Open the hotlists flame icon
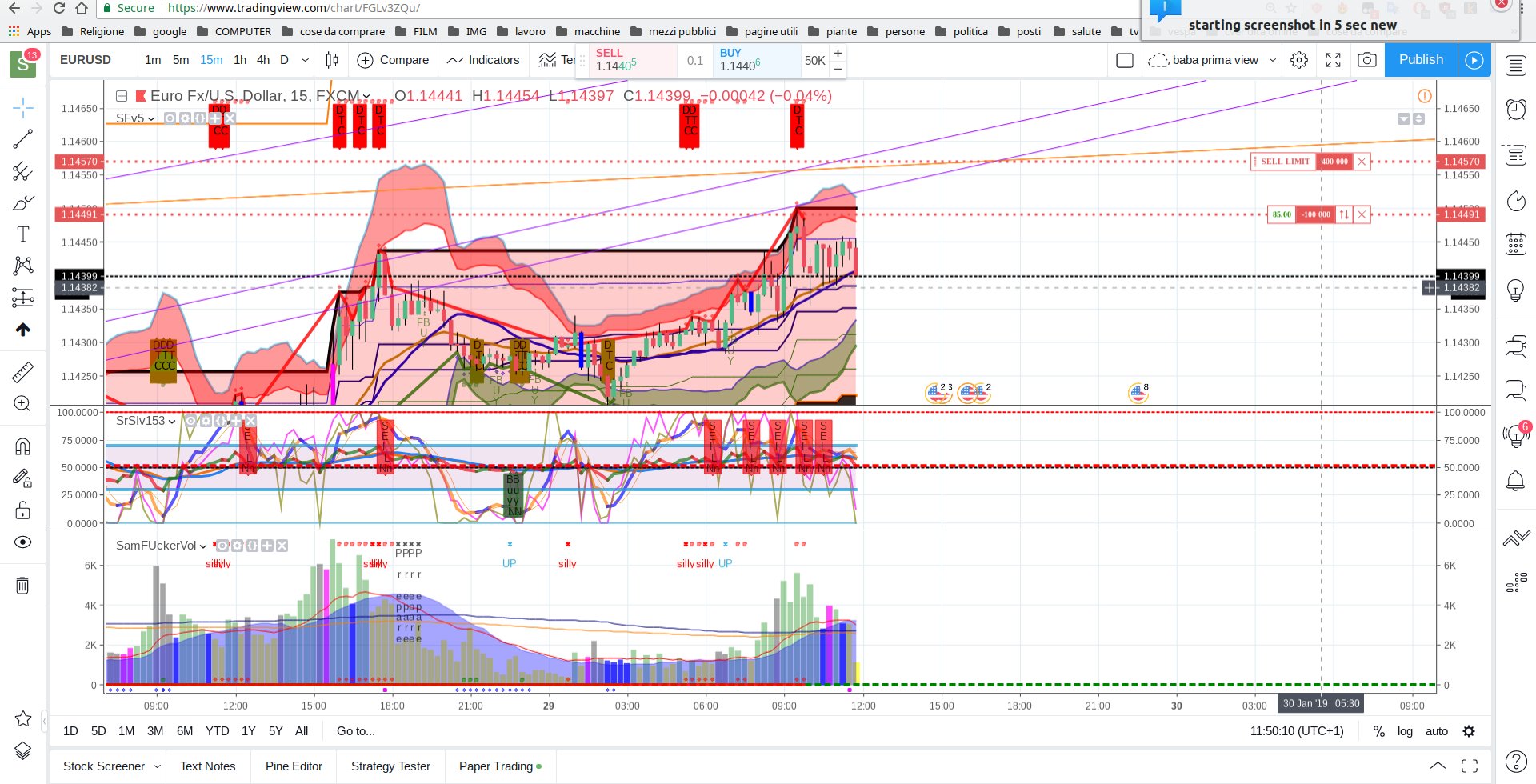This screenshot has height=784, width=1536. (x=1516, y=200)
